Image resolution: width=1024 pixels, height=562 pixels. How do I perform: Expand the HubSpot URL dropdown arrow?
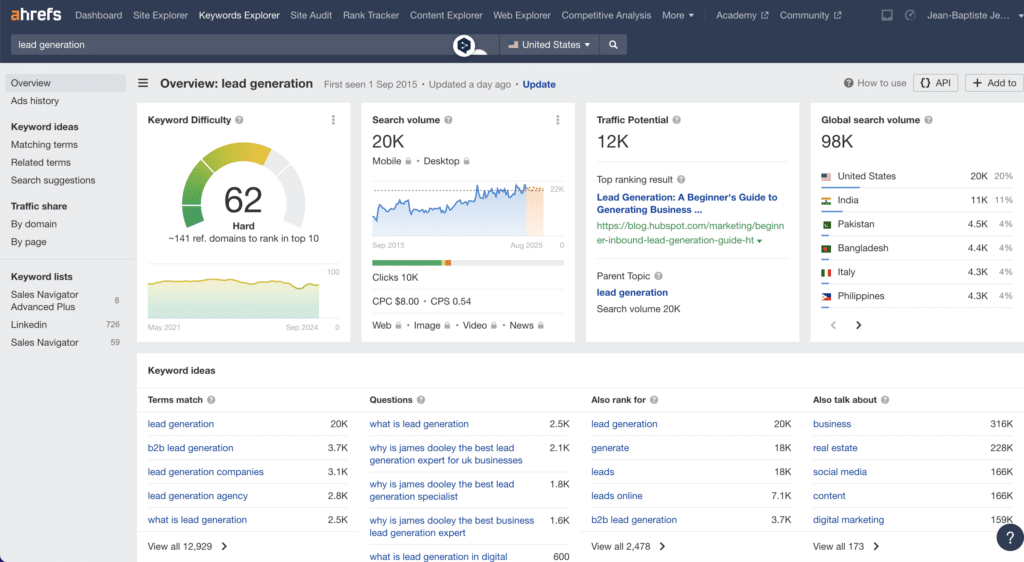[x=760, y=241]
